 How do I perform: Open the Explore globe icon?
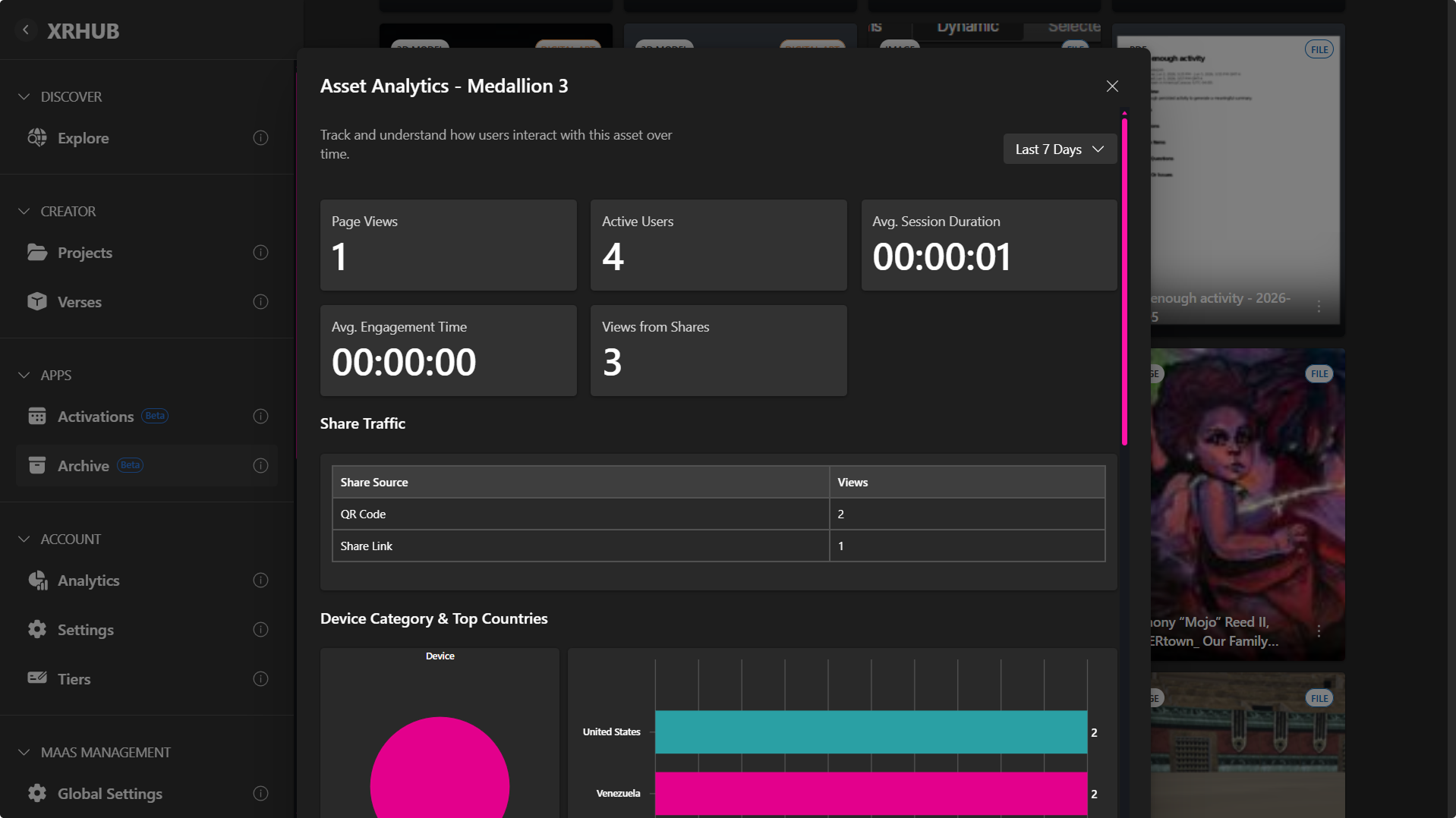(37, 137)
